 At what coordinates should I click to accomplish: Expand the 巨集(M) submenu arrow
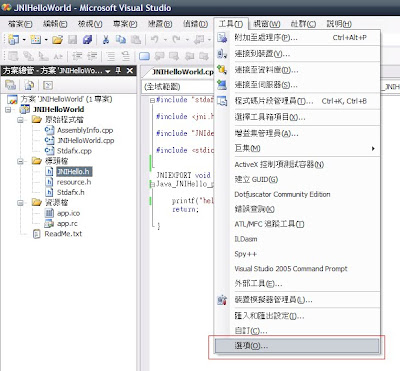(x=373, y=149)
